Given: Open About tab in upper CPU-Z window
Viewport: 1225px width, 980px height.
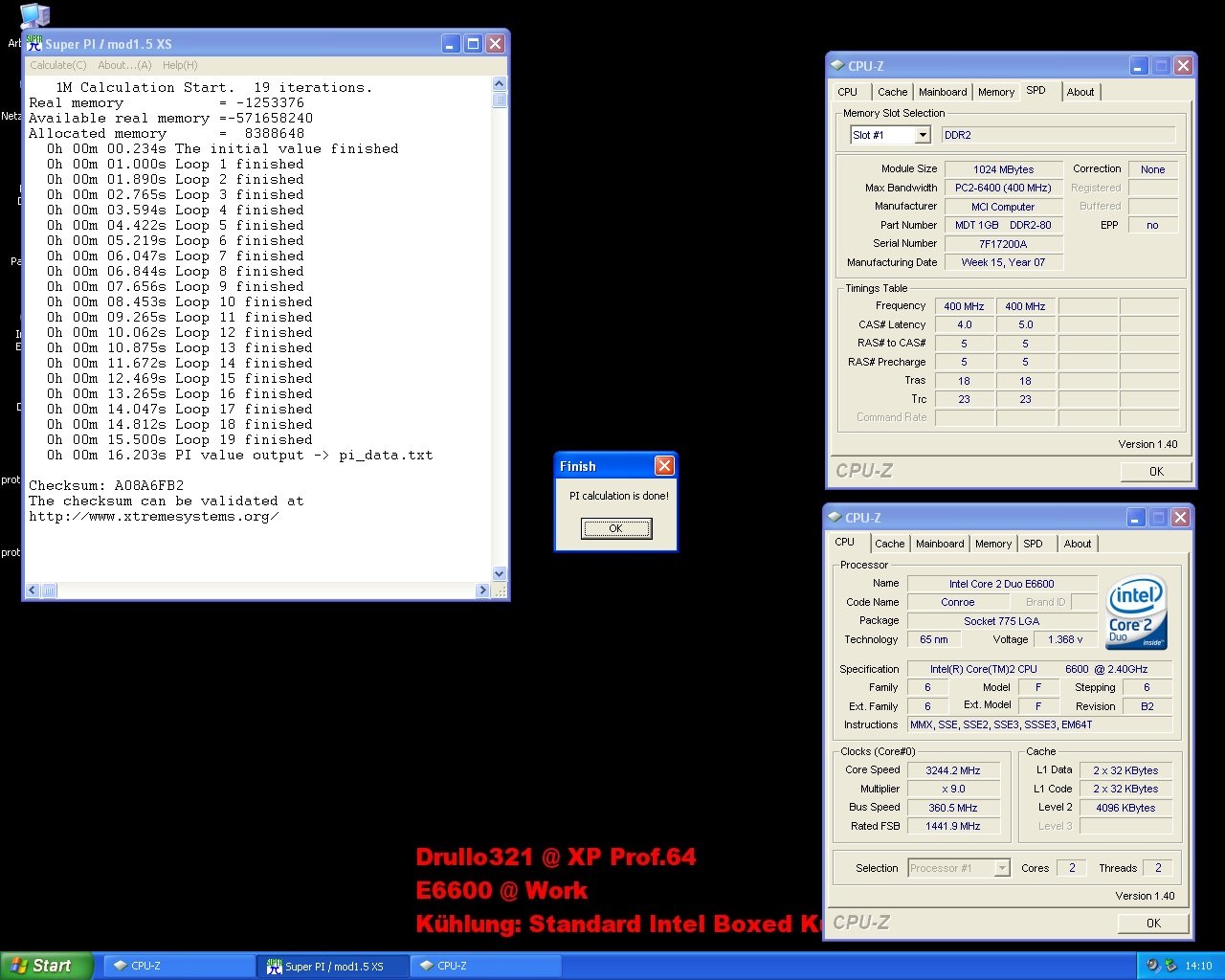Looking at the screenshot, I should click(x=1080, y=92).
